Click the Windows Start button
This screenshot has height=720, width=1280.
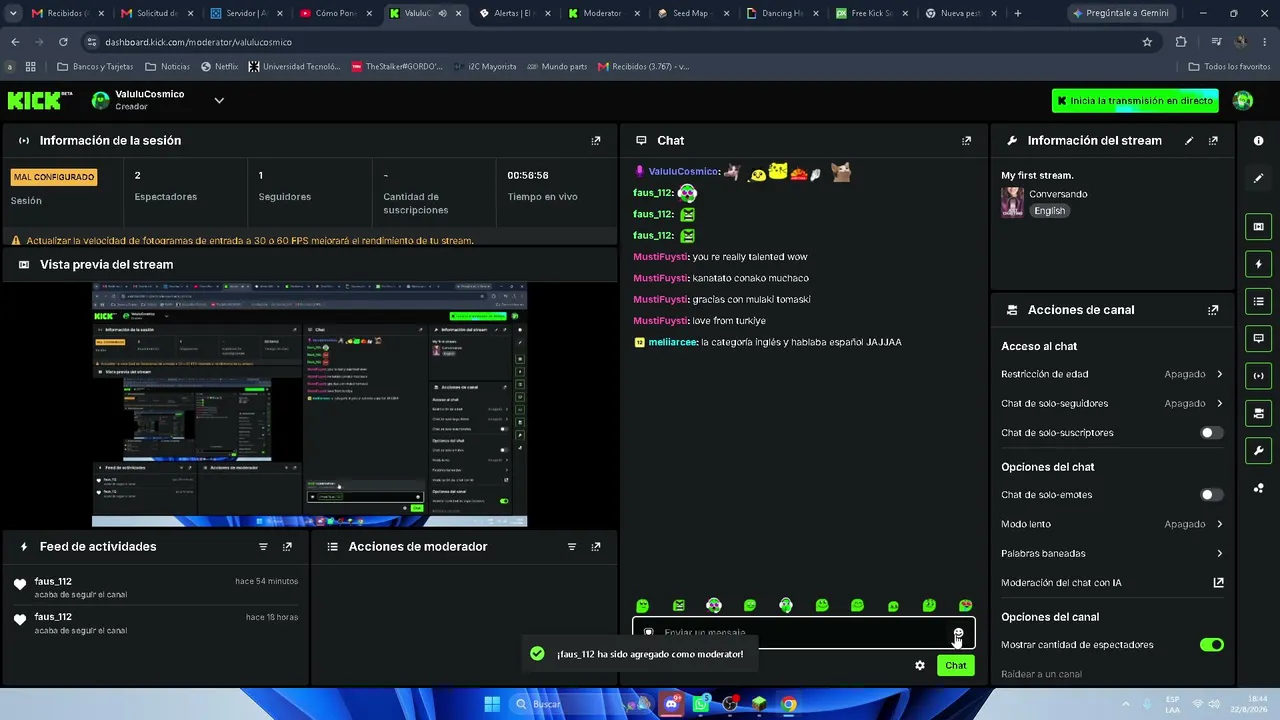point(492,704)
